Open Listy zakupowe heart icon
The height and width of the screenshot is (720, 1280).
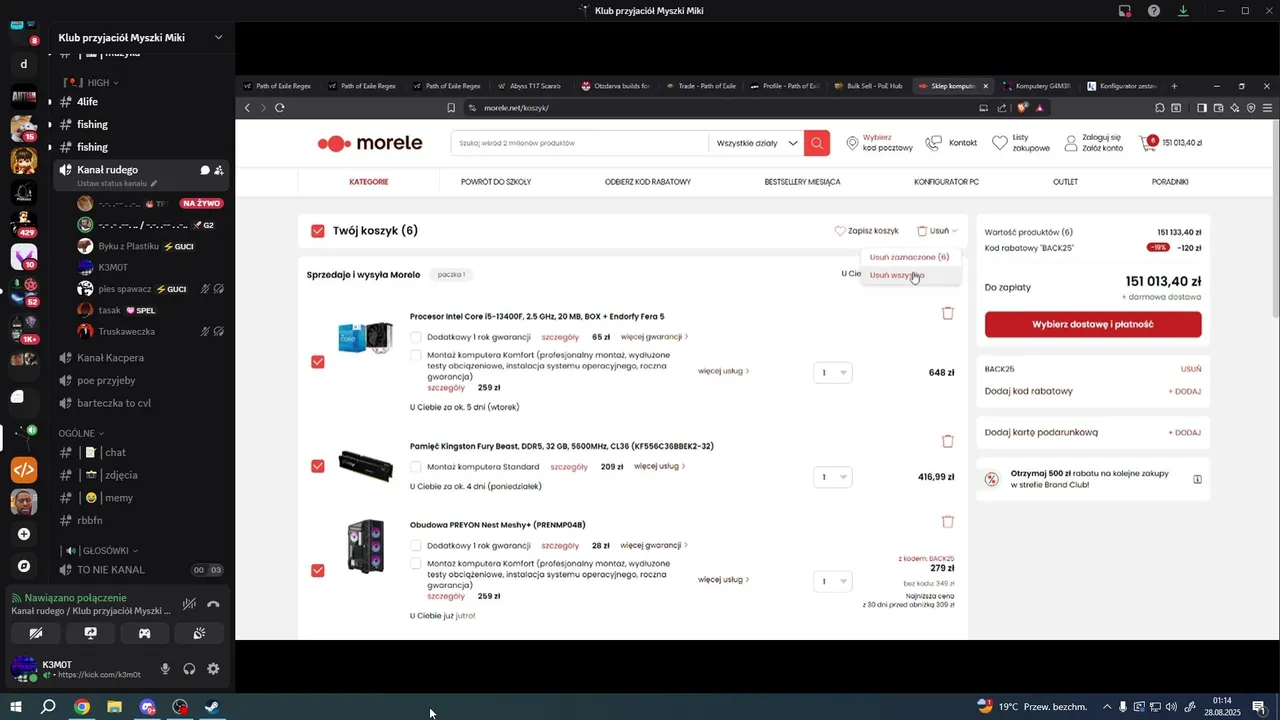coord(1000,143)
